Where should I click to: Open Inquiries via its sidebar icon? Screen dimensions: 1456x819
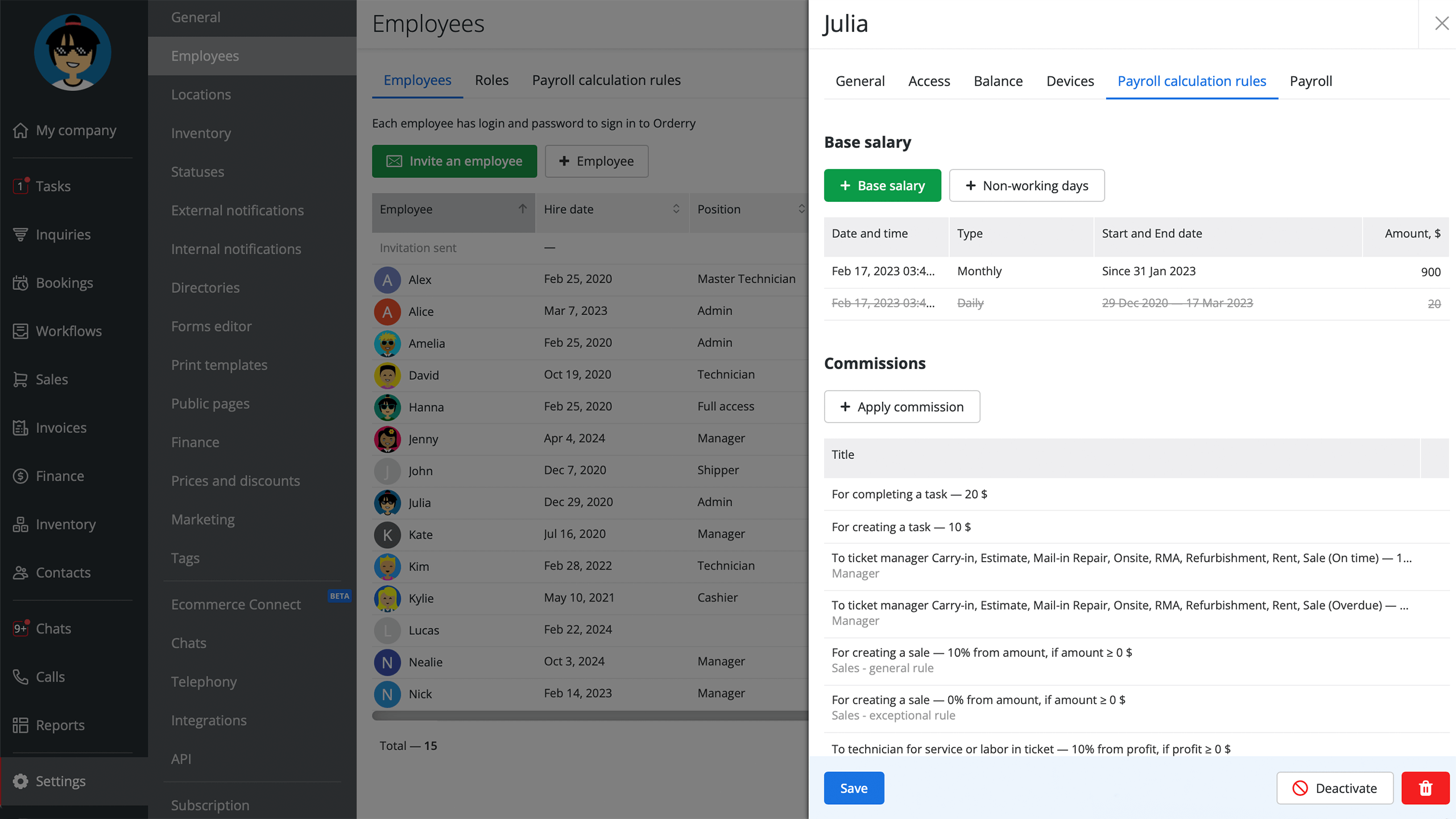pos(20,234)
